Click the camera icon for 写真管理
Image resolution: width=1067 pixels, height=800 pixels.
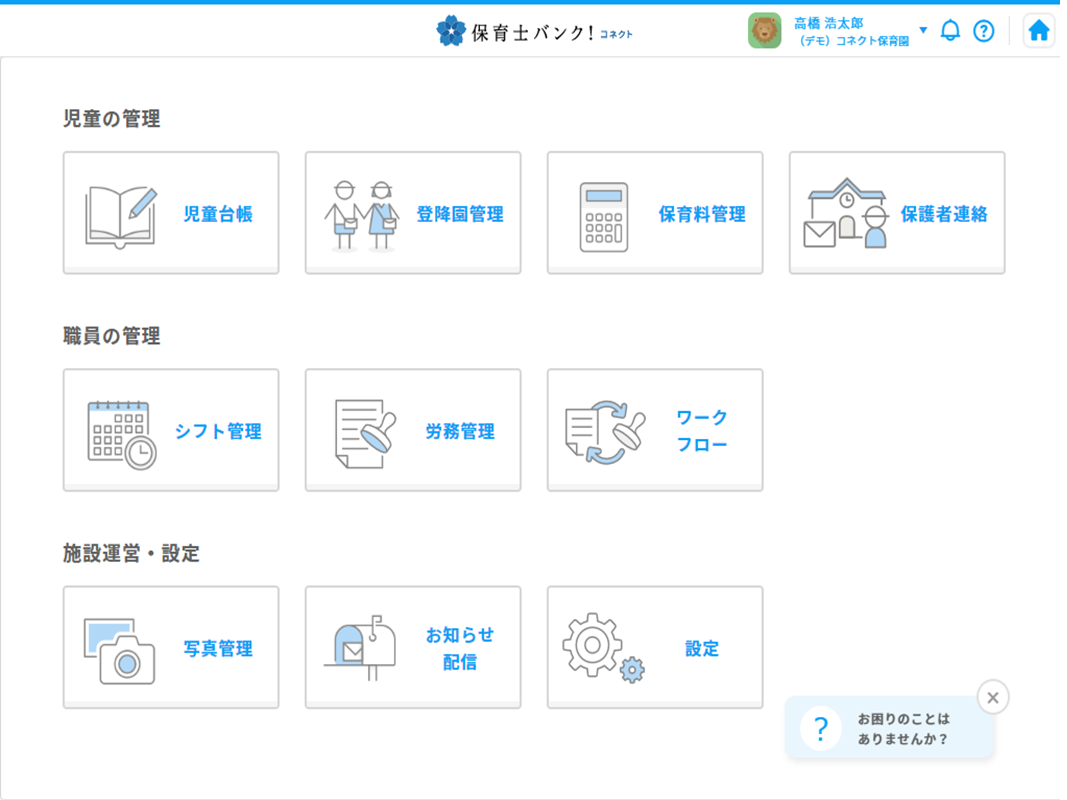(120, 650)
